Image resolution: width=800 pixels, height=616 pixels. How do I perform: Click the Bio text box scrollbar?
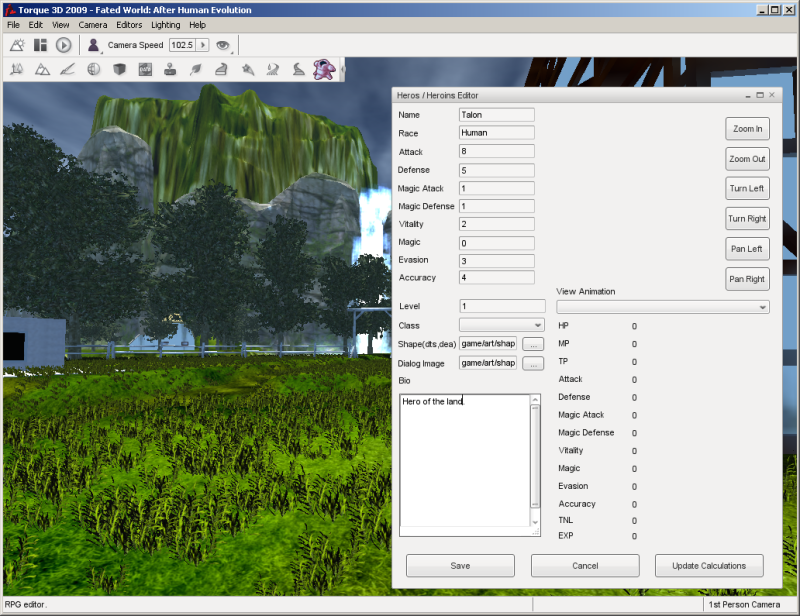click(x=535, y=460)
